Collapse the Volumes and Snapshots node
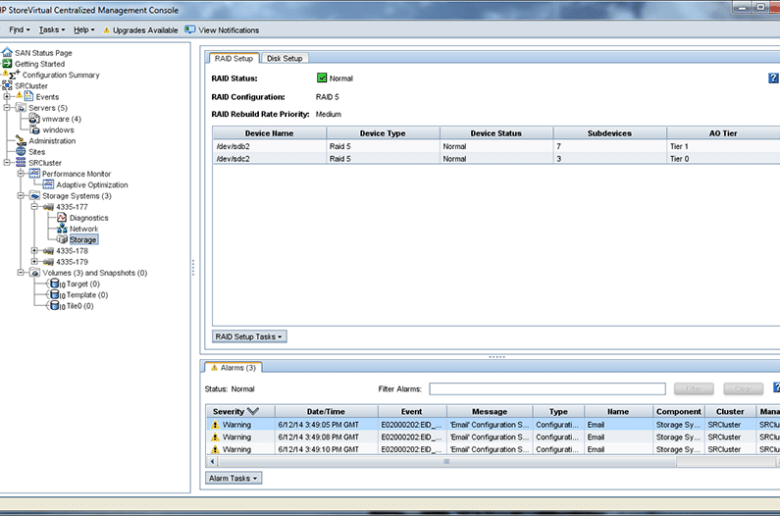The image size is (780, 516). 21,273
